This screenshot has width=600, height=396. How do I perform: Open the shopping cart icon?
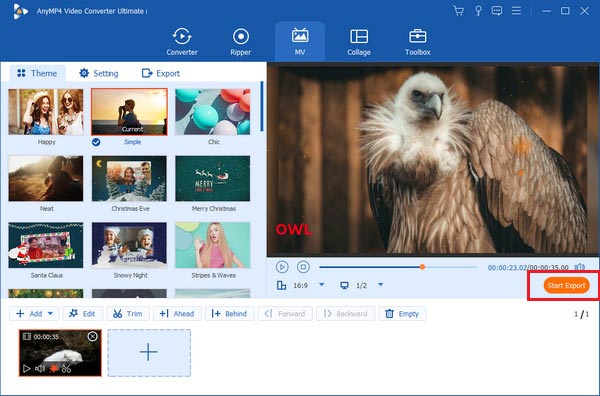pyautogui.click(x=458, y=11)
